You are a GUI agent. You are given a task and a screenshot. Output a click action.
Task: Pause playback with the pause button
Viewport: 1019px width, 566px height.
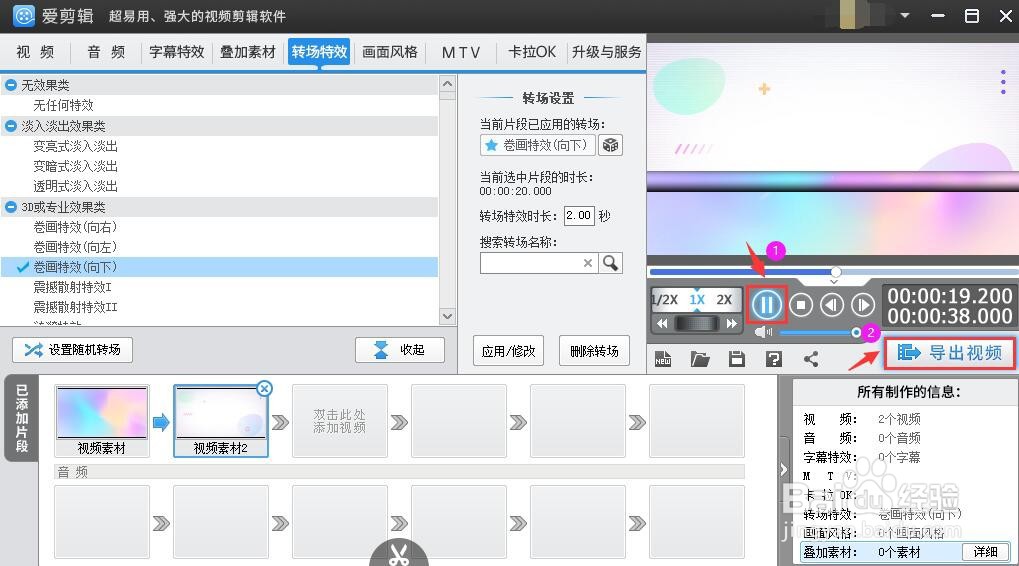[x=767, y=304]
